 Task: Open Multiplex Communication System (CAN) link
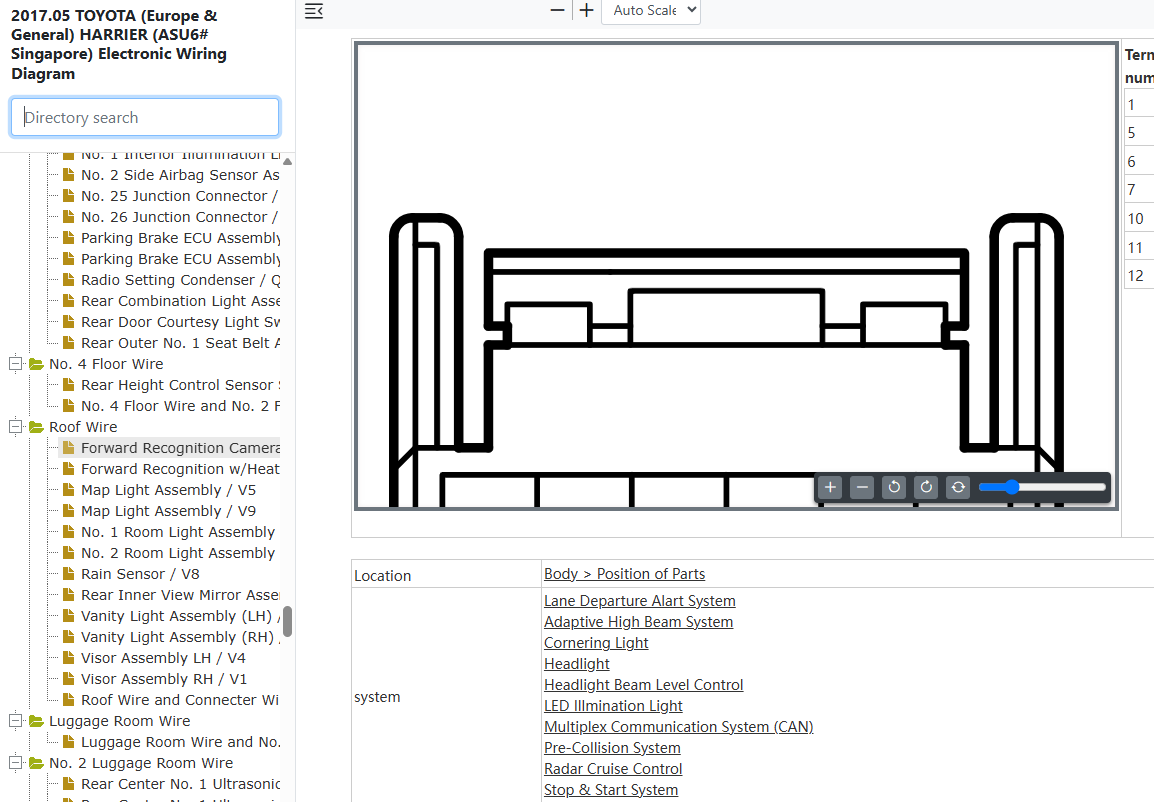click(679, 727)
